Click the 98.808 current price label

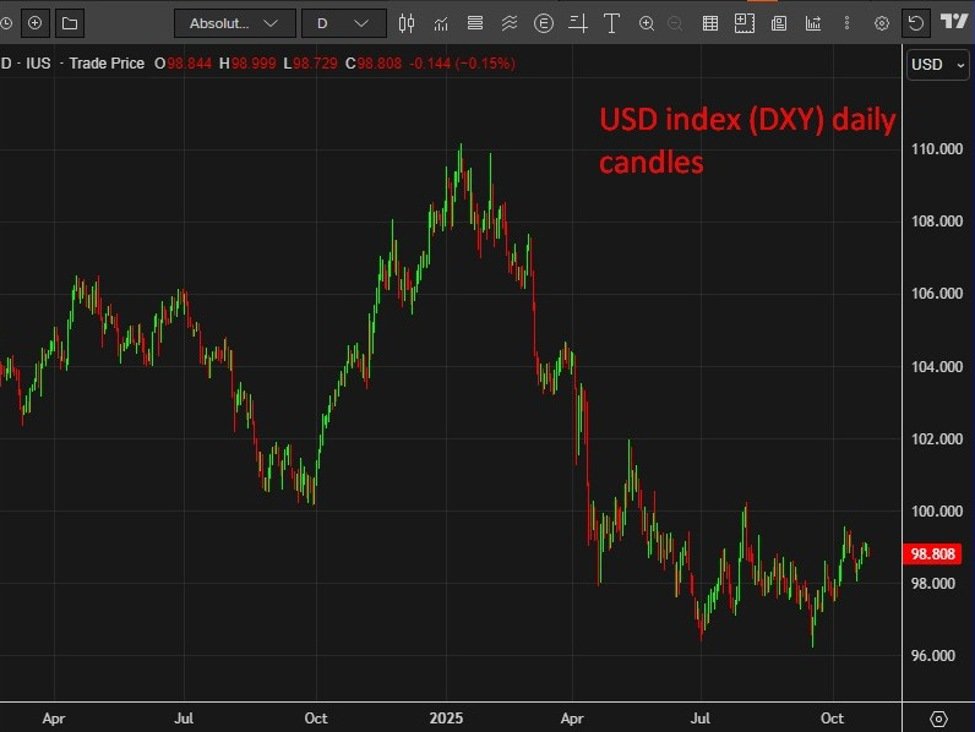931,553
